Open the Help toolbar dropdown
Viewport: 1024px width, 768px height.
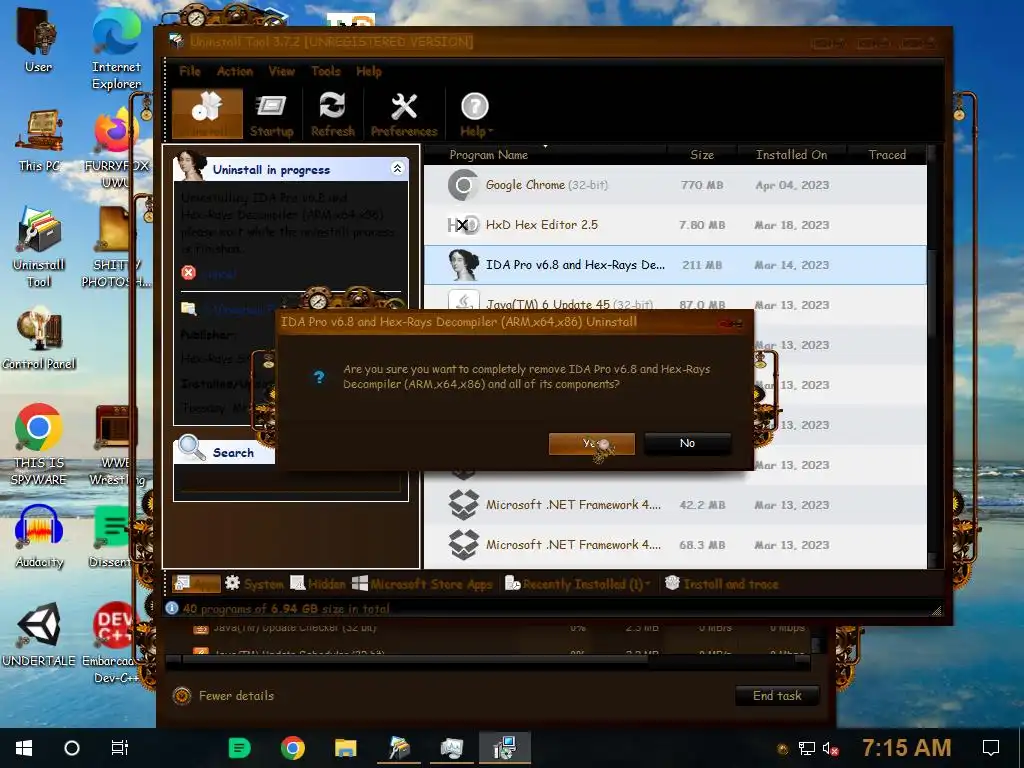pos(475,115)
